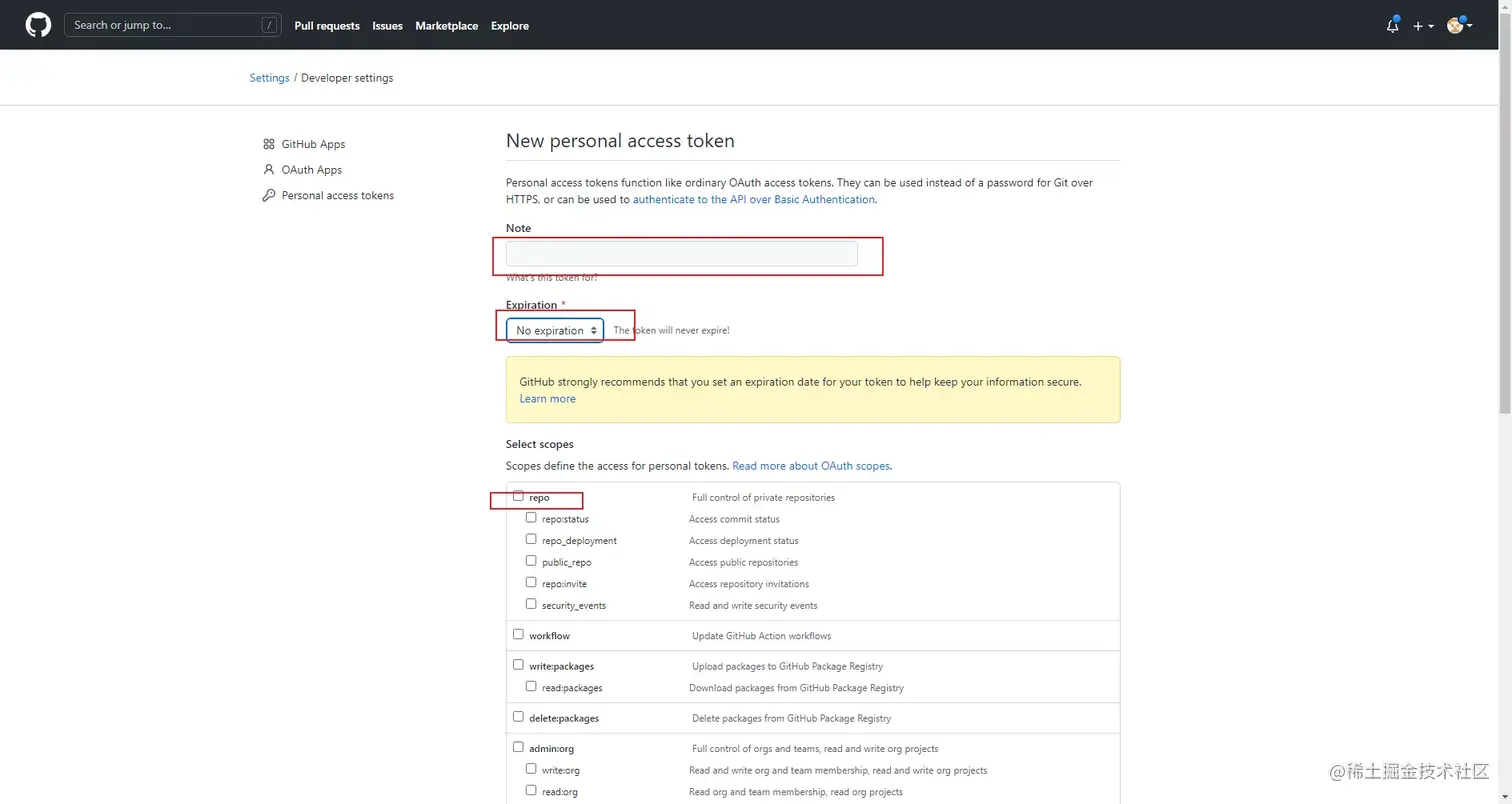Check the workflow scope
Viewport: 1512px width, 804px height.
pyautogui.click(x=518, y=634)
